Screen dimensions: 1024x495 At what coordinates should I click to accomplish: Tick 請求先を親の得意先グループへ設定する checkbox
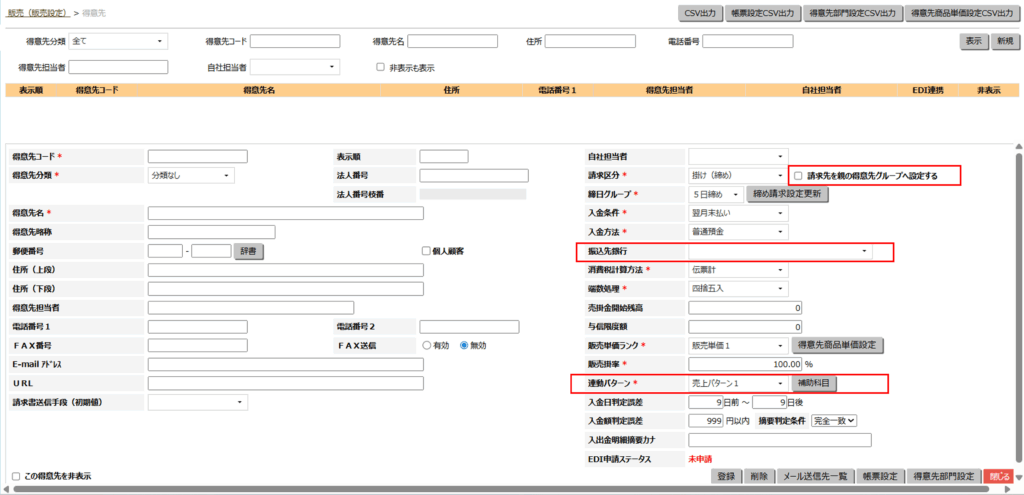click(798, 176)
